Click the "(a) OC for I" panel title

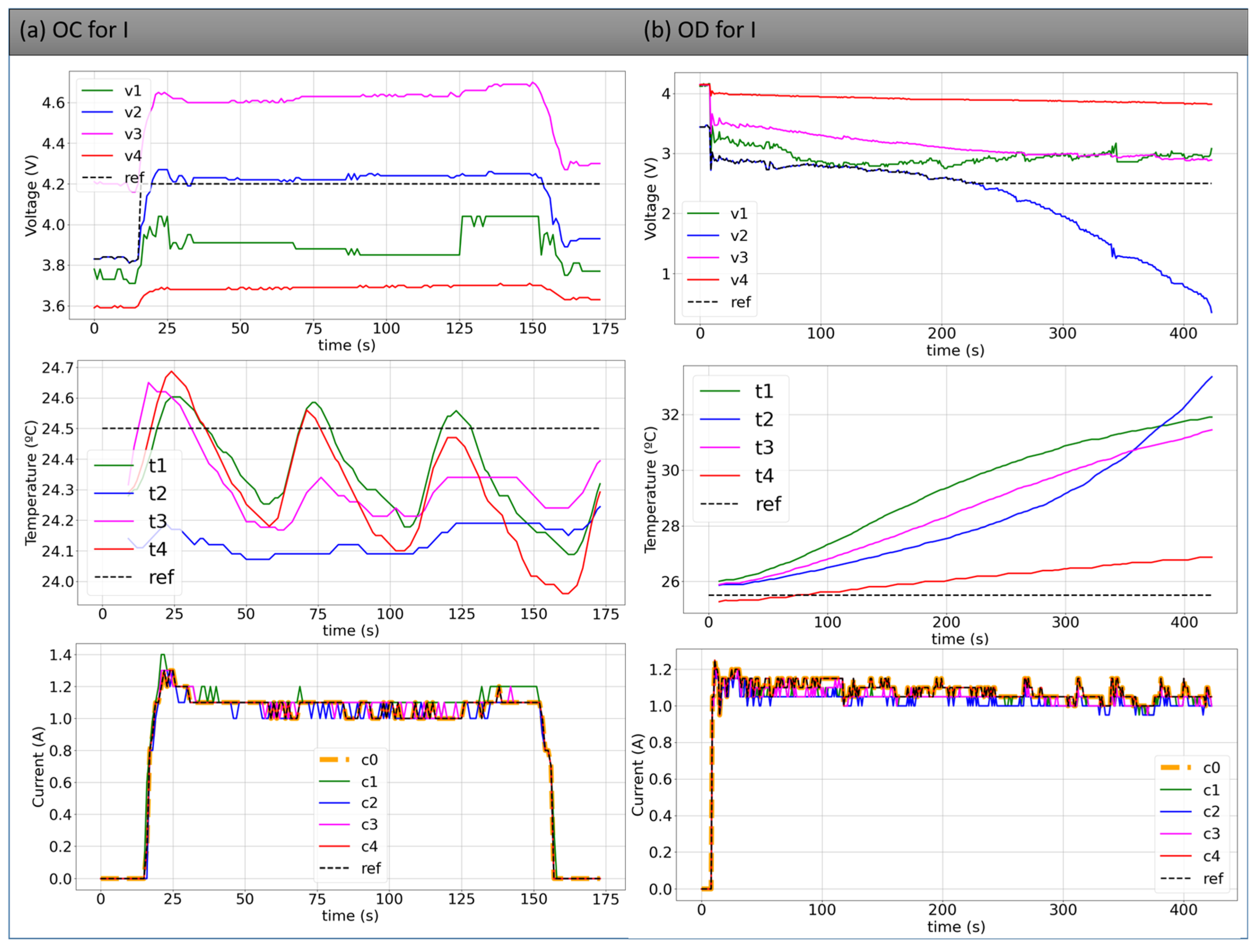(x=73, y=30)
